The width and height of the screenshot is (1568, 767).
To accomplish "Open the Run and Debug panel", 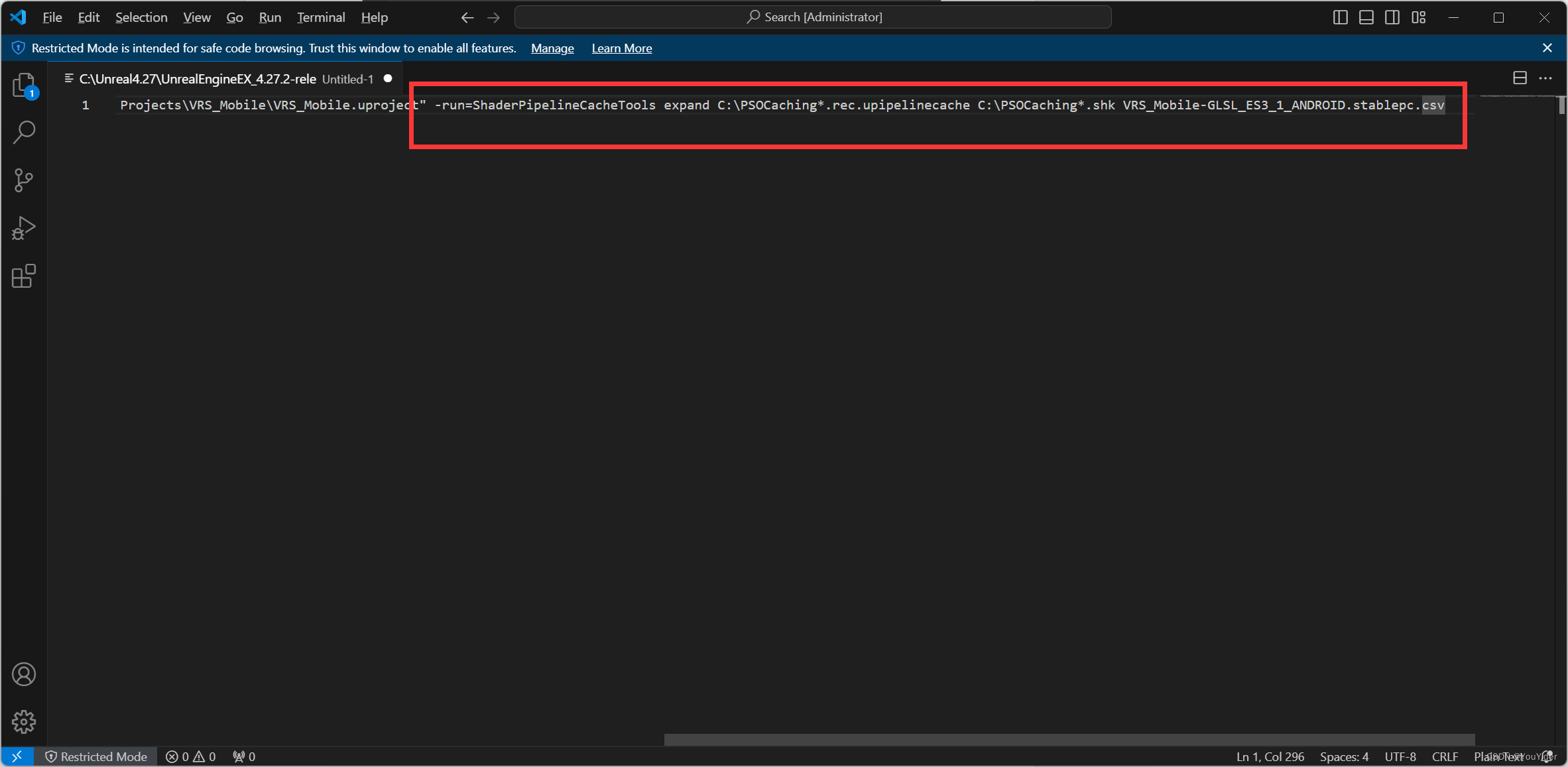I will point(23,228).
